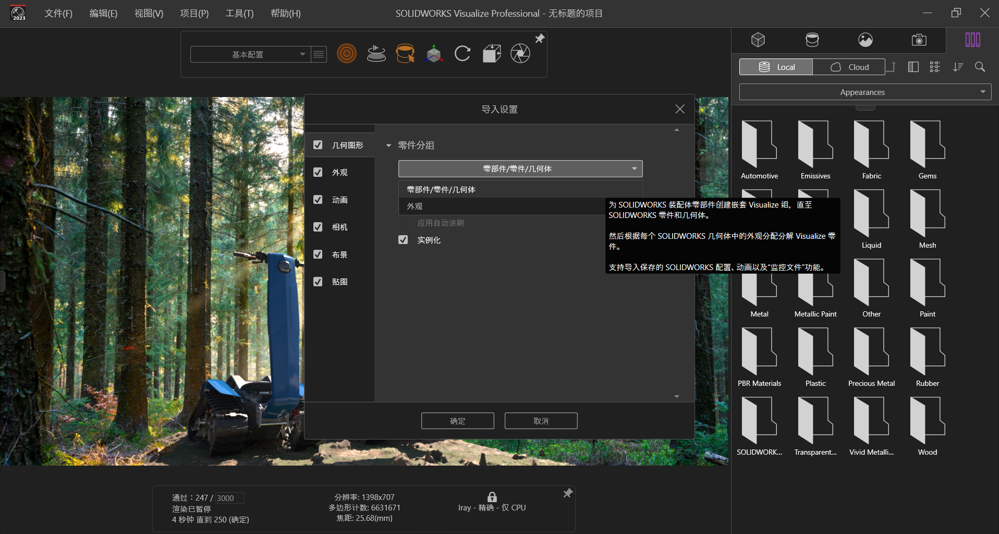Open the Cameras tab icon
This screenshot has height=534, width=999.
tap(919, 40)
